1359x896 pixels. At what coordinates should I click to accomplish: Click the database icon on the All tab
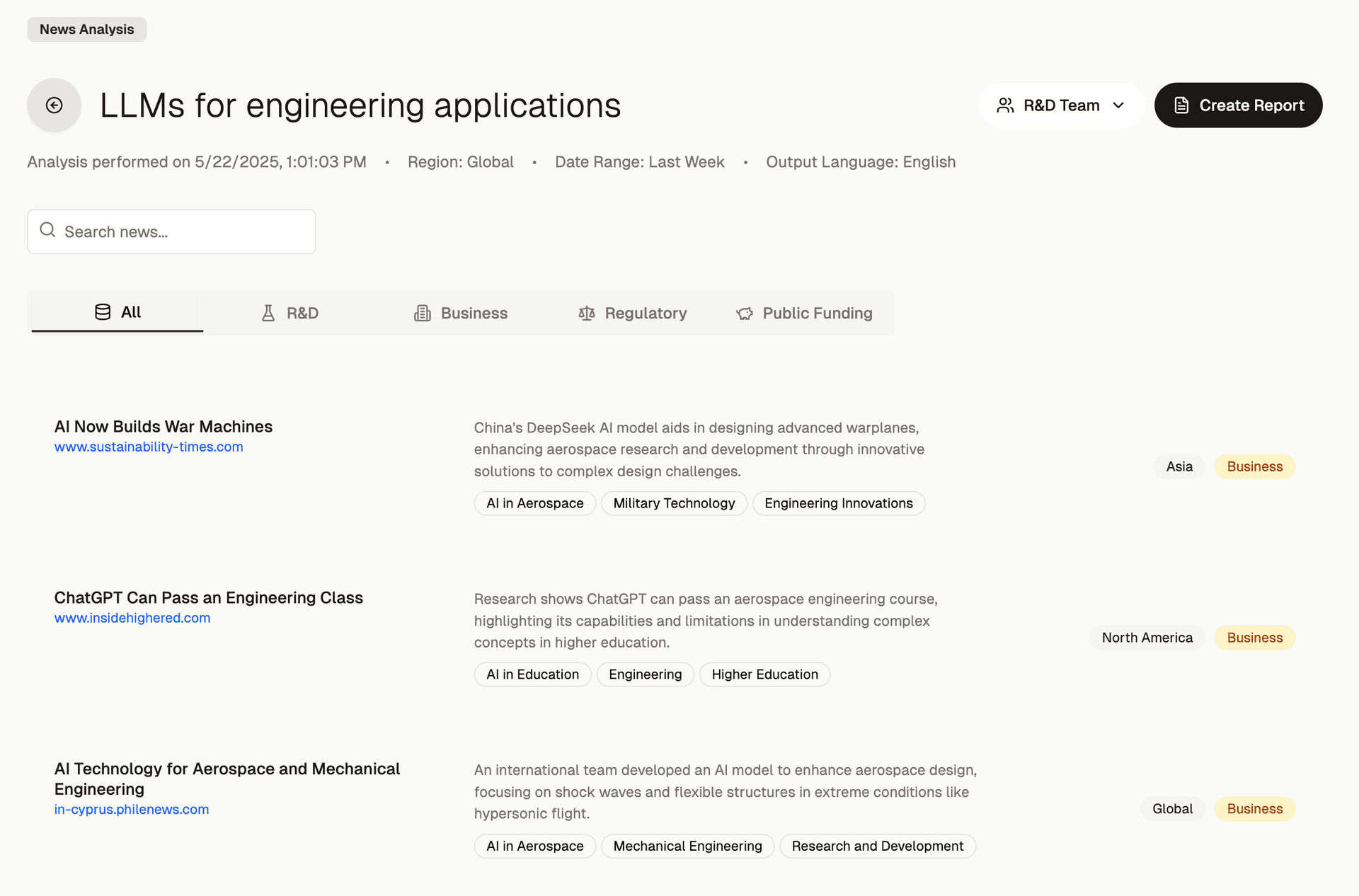[x=103, y=312]
